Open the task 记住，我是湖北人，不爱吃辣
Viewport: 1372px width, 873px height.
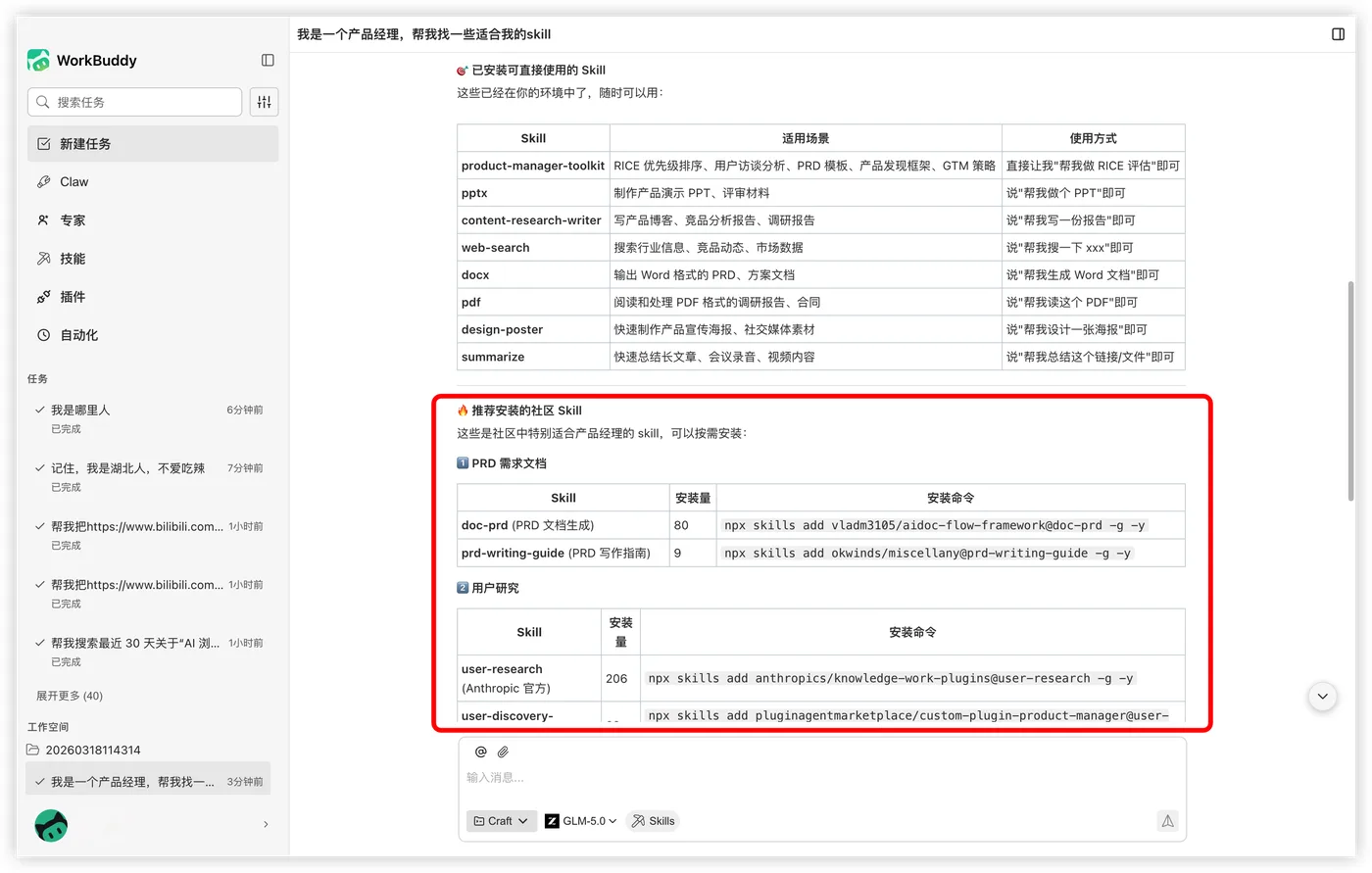click(149, 477)
